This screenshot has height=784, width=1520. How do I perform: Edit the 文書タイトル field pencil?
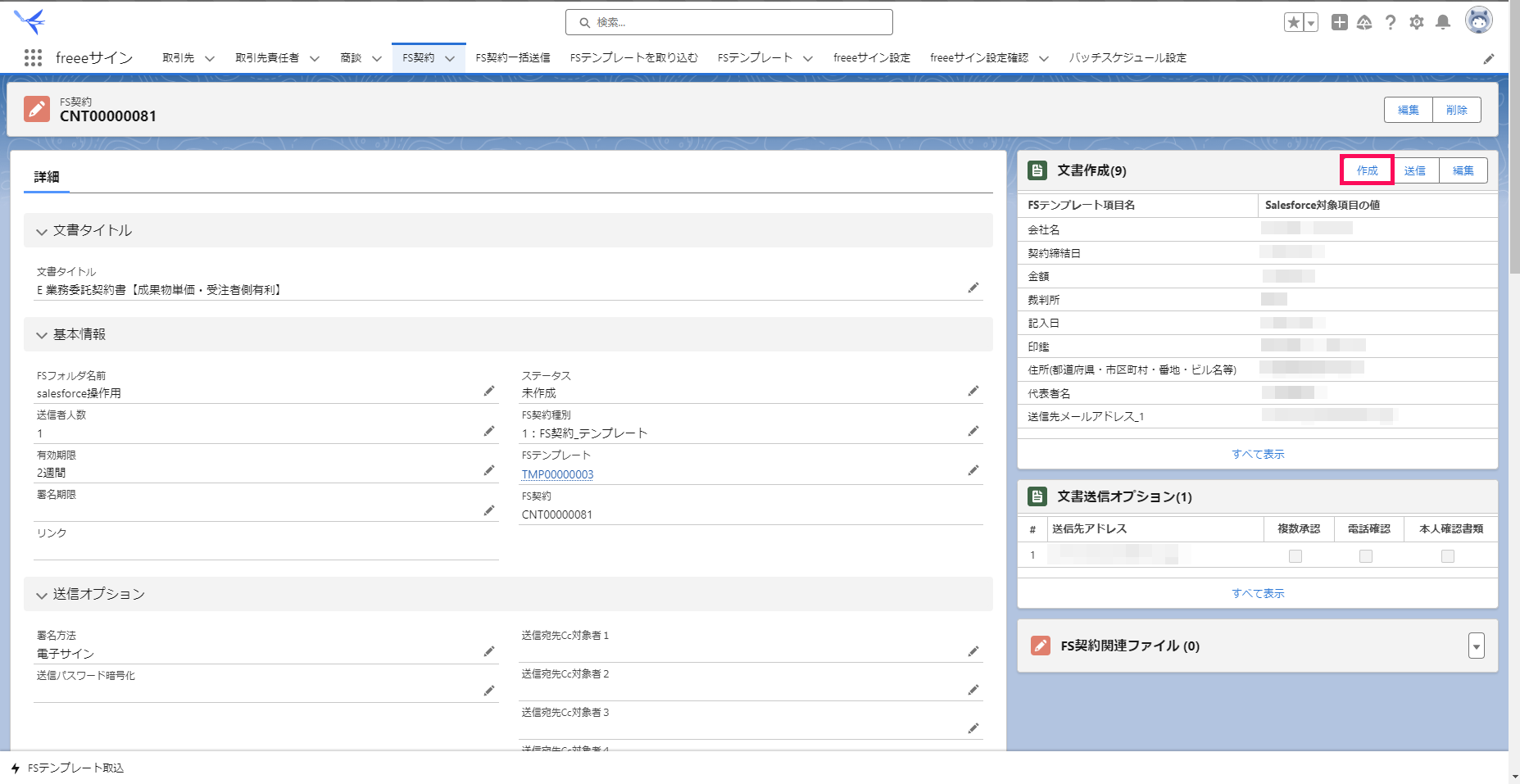973,288
